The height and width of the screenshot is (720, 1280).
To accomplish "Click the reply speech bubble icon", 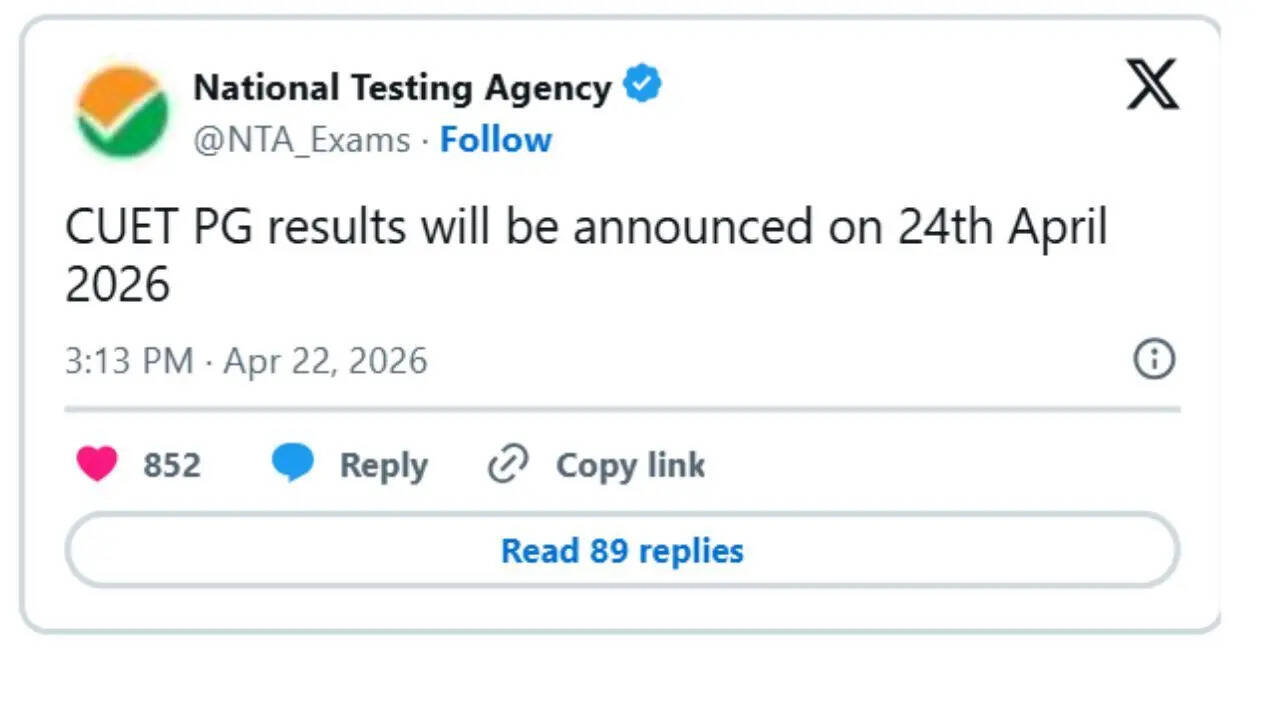I will 293,463.
